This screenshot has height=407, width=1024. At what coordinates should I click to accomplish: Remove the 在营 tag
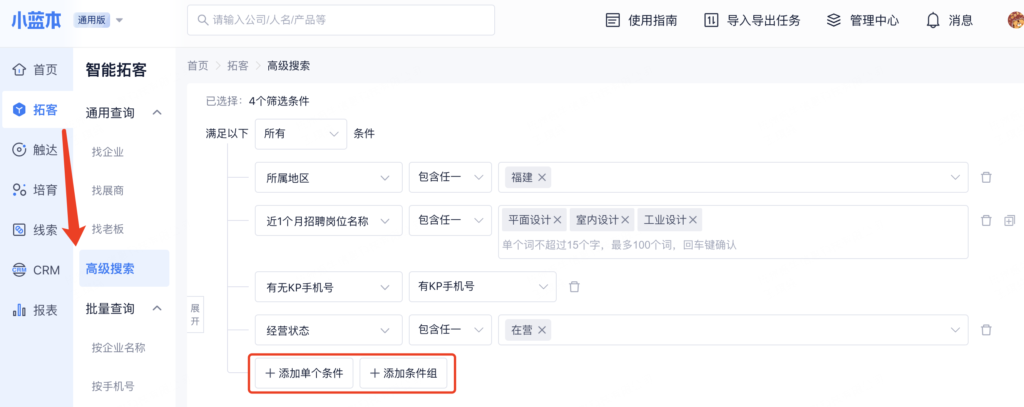tap(543, 330)
